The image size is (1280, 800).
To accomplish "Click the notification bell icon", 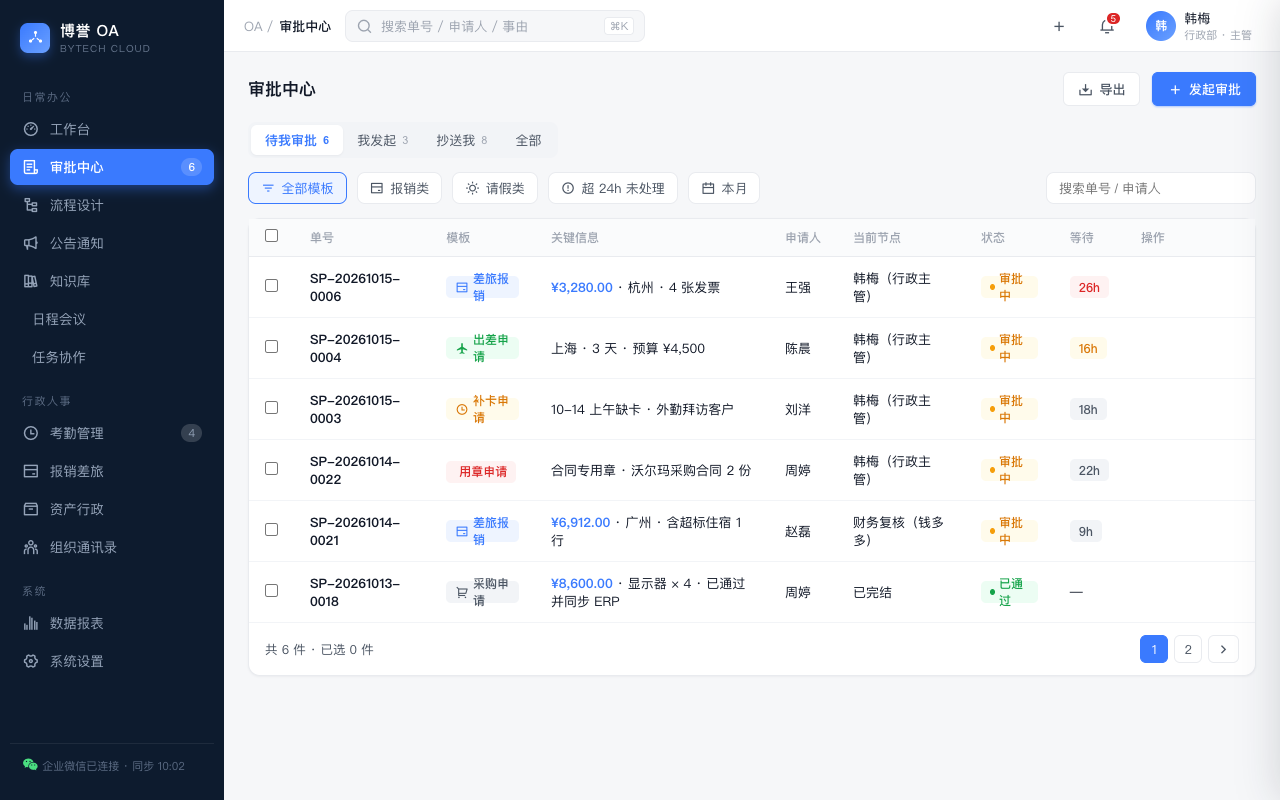I will click(1107, 26).
